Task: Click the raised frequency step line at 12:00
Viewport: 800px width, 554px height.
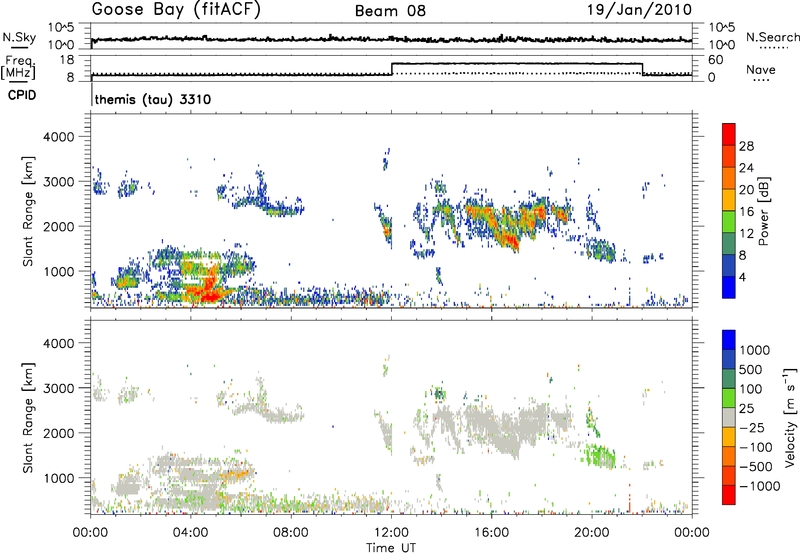Action: [517, 63]
